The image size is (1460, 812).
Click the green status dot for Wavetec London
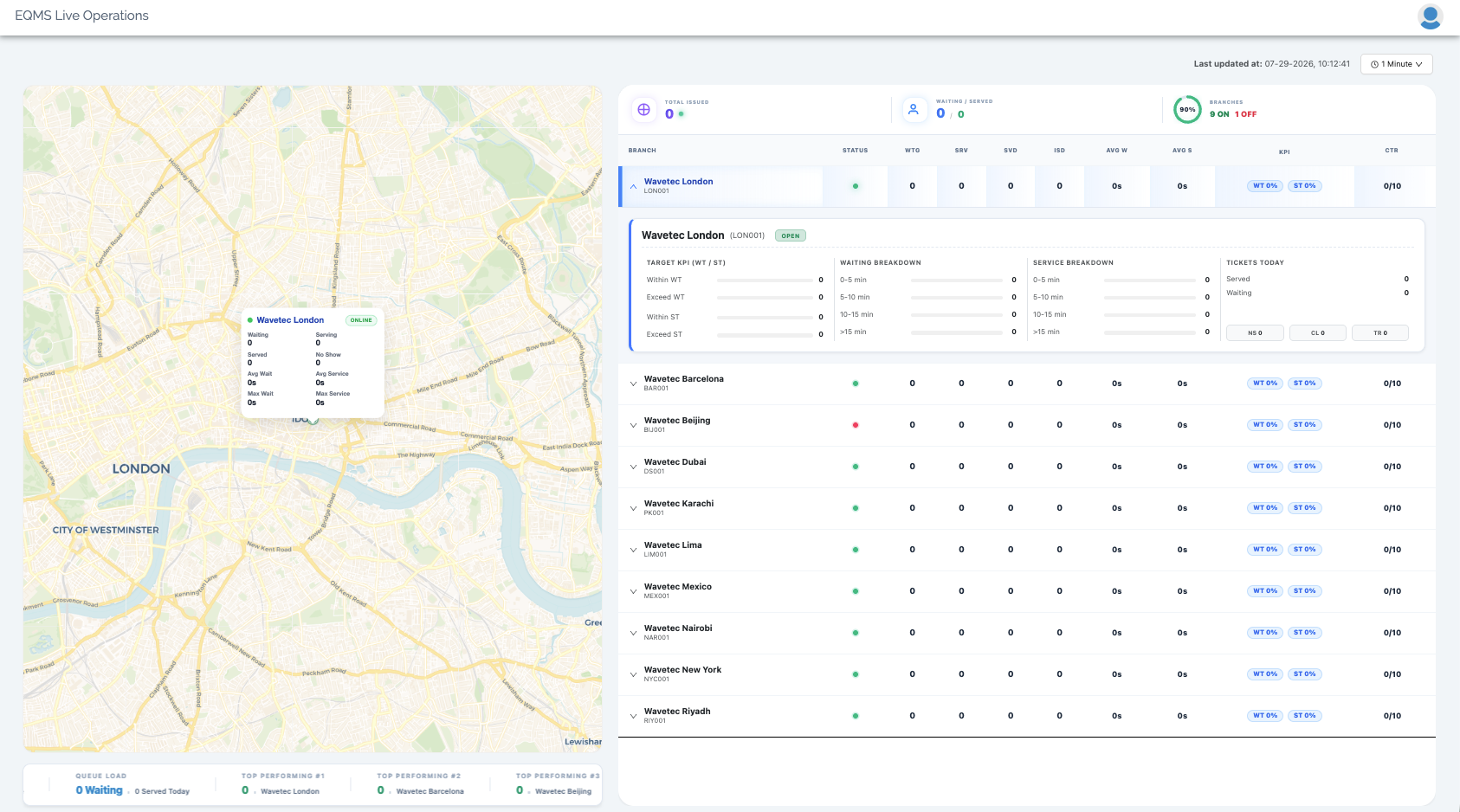click(x=856, y=186)
